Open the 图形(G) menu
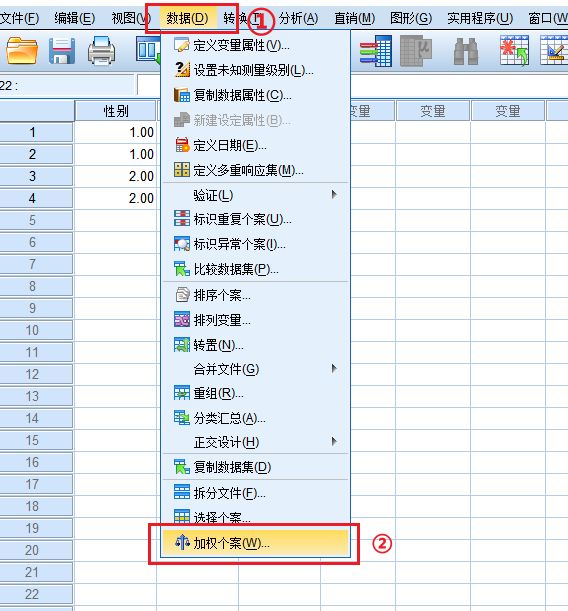 [411, 18]
